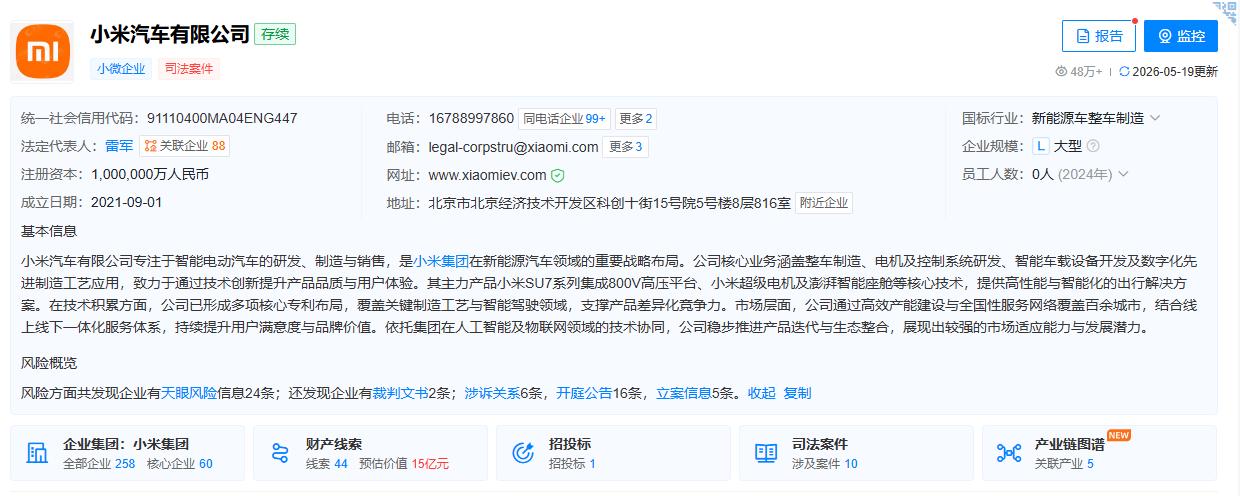Open the 报告 report button
This screenshot has width=1240, height=496.
1099,36
